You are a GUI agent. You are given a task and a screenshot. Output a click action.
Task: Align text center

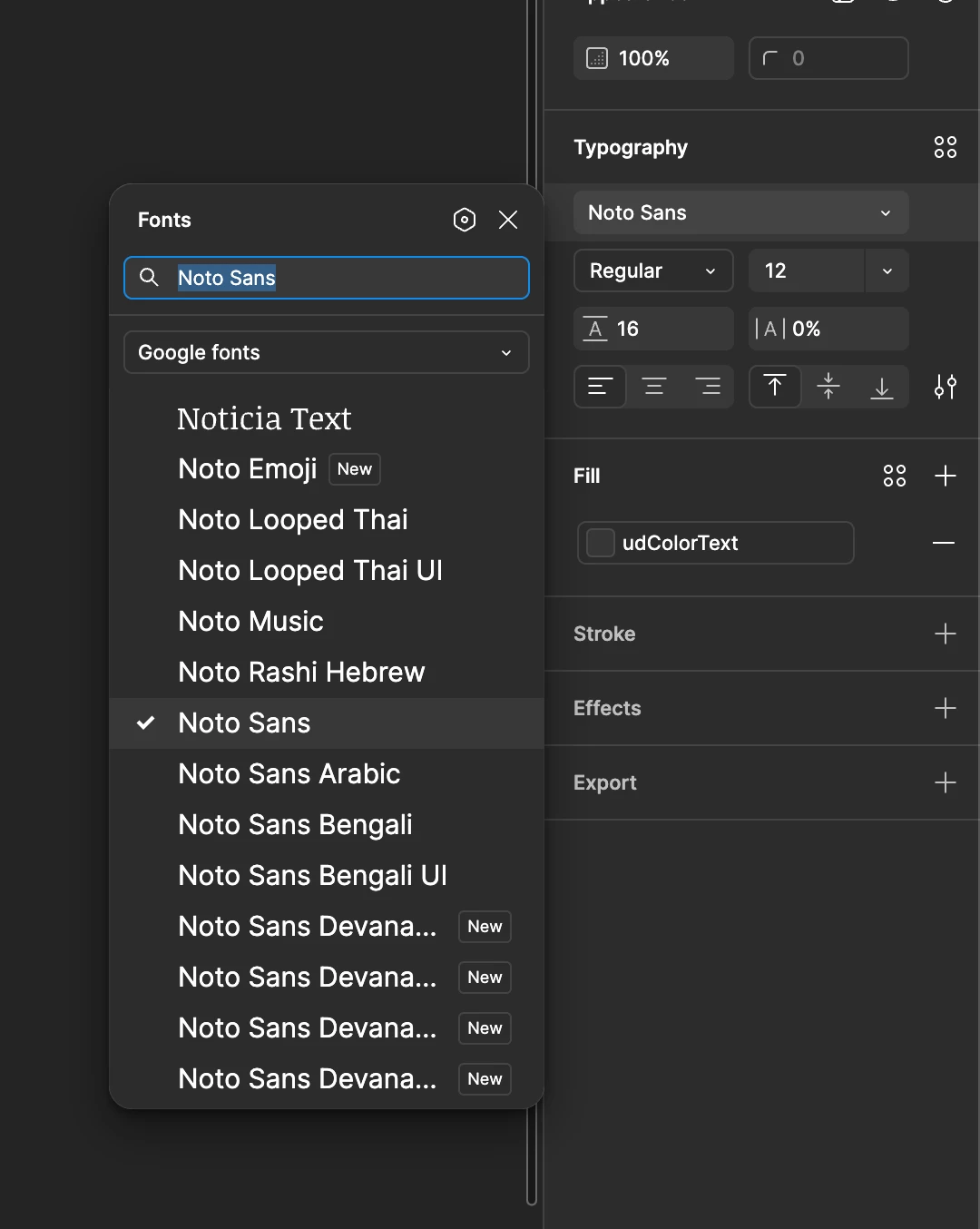pos(654,387)
